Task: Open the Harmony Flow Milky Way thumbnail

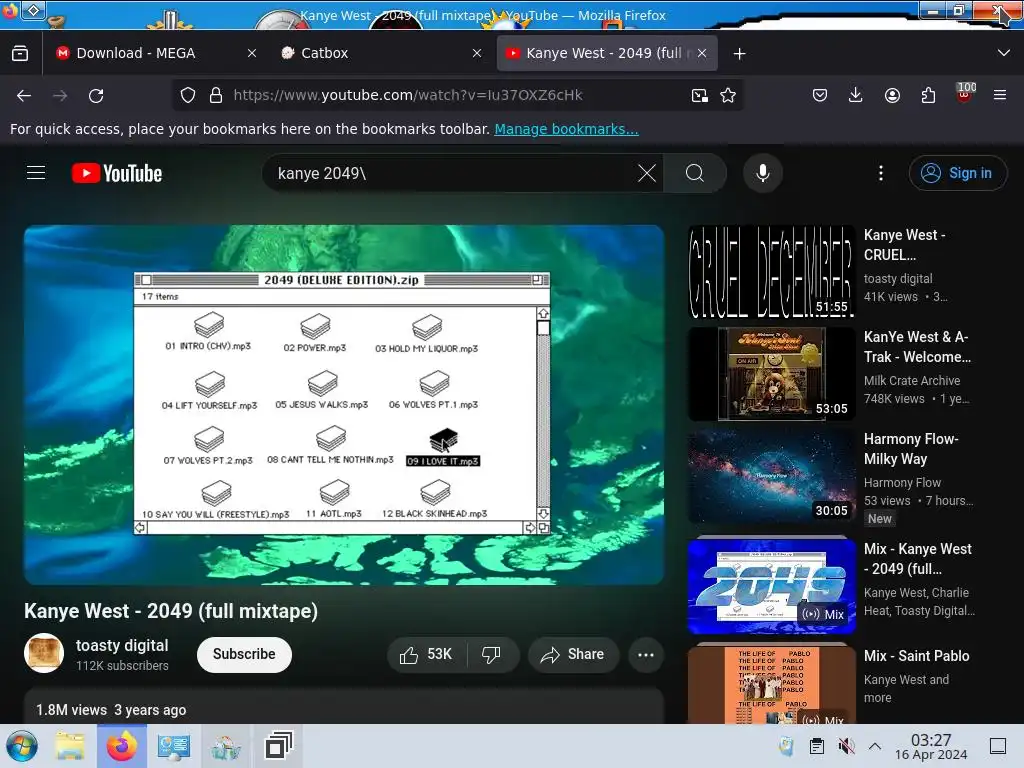Action: (x=771, y=476)
